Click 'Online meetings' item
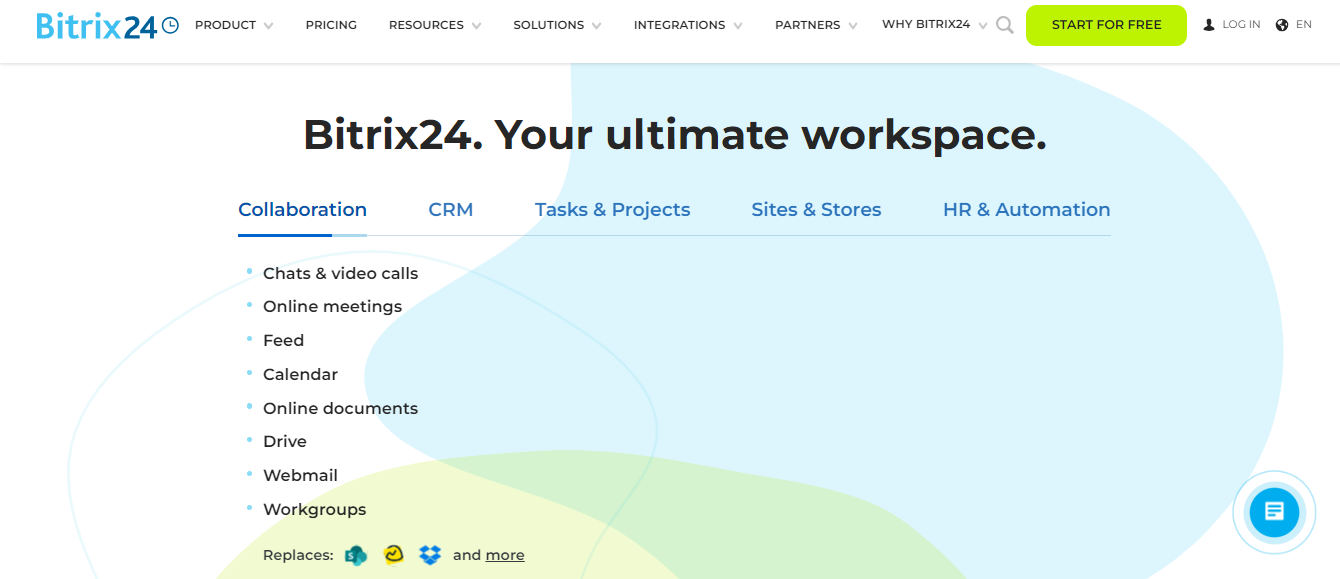The height and width of the screenshot is (579, 1340). pyautogui.click(x=332, y=307)
